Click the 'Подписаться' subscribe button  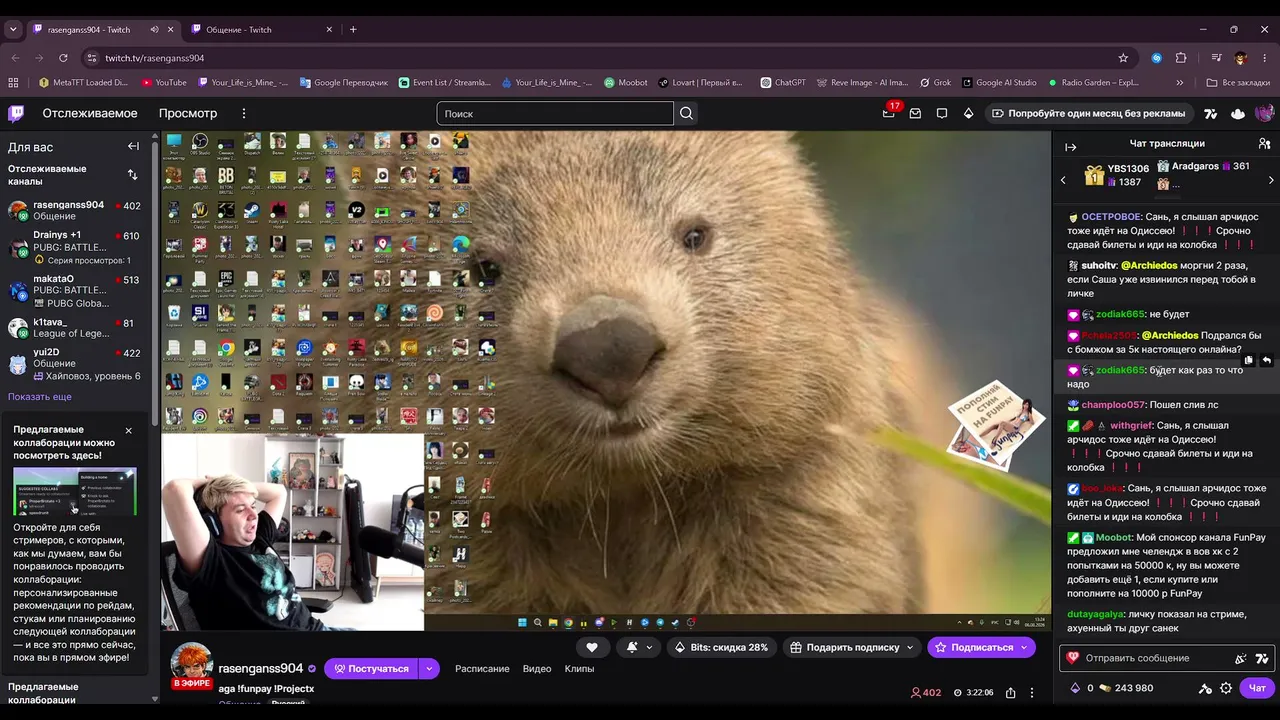(x=973, y=647)
